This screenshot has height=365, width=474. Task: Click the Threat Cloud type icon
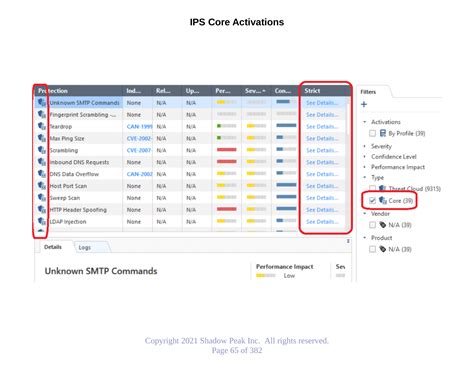click(383, 189)
